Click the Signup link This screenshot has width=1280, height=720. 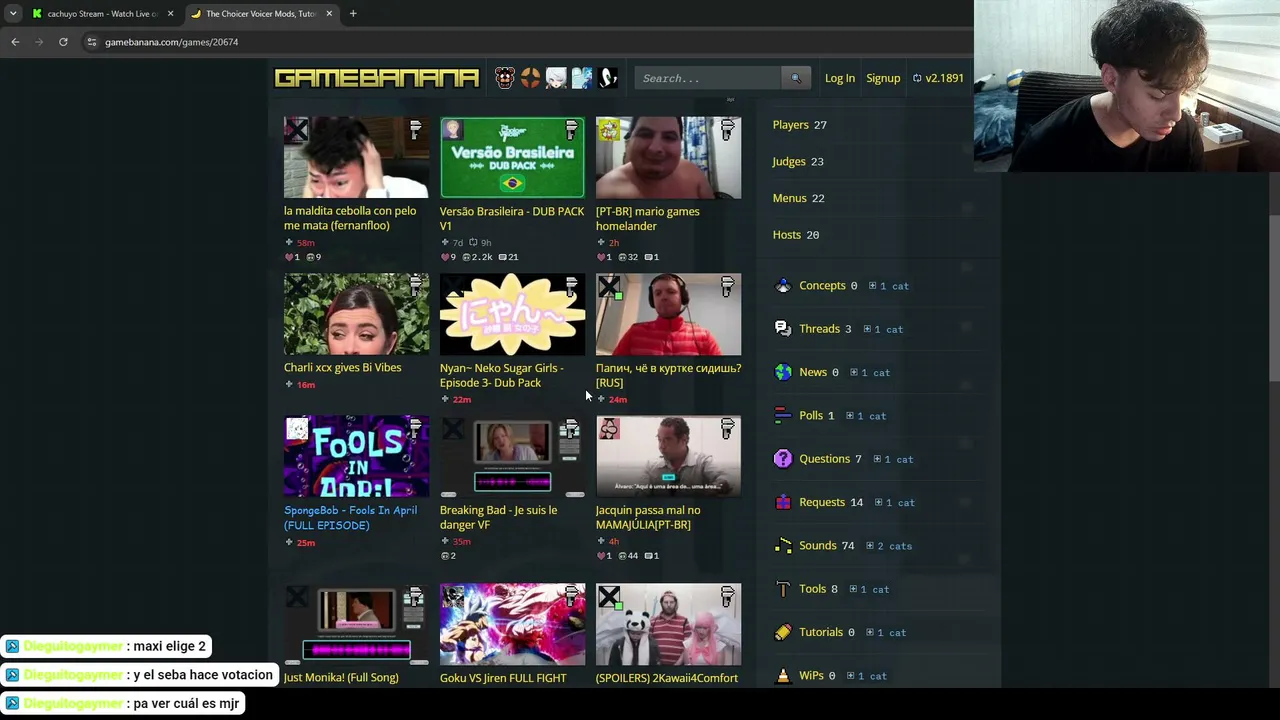(883, 78)
